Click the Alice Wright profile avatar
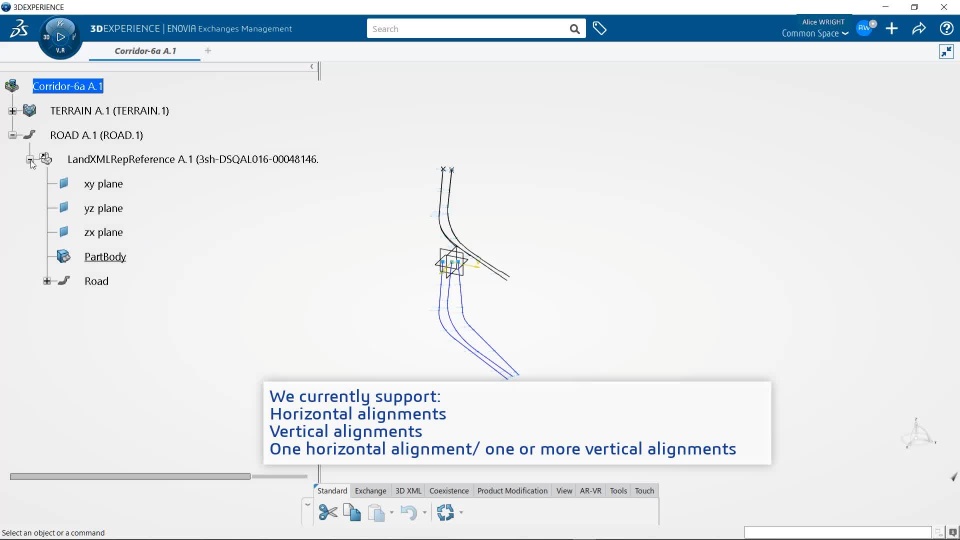This screenshot has width=960, height=540. (866, 28)
